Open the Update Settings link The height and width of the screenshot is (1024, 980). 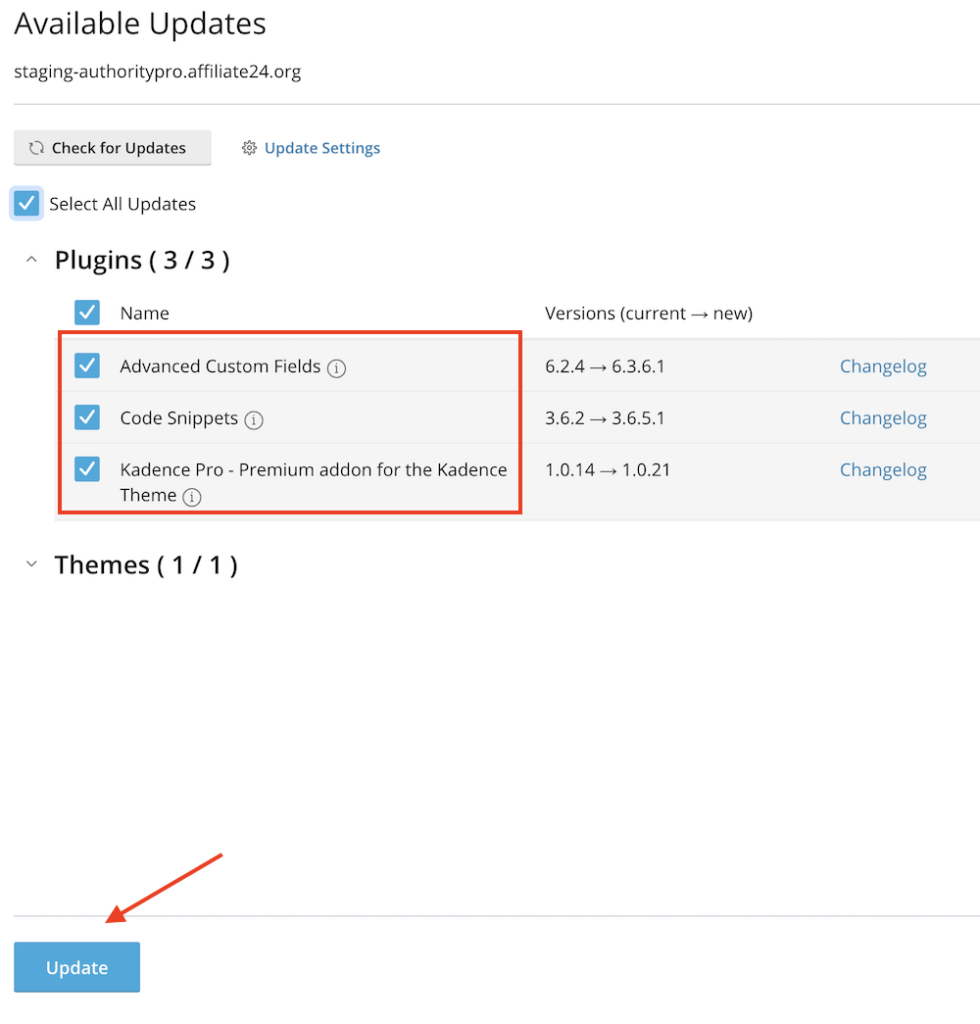click(322, 148)
